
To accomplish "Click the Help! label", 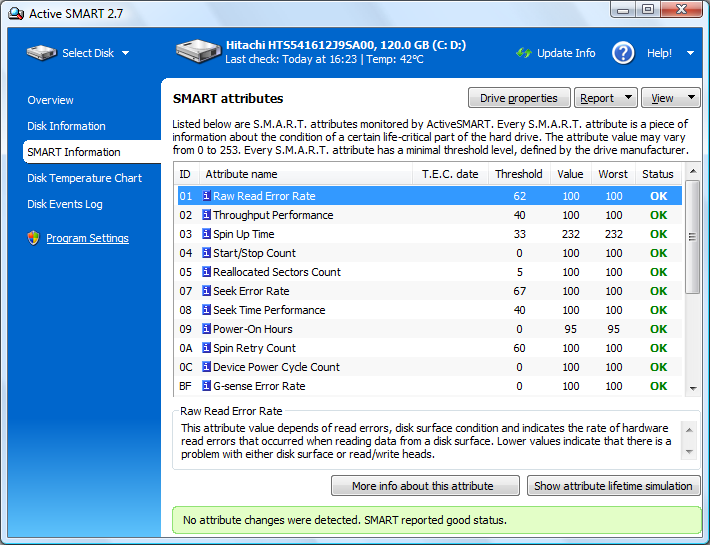I will tap(659, 53).
